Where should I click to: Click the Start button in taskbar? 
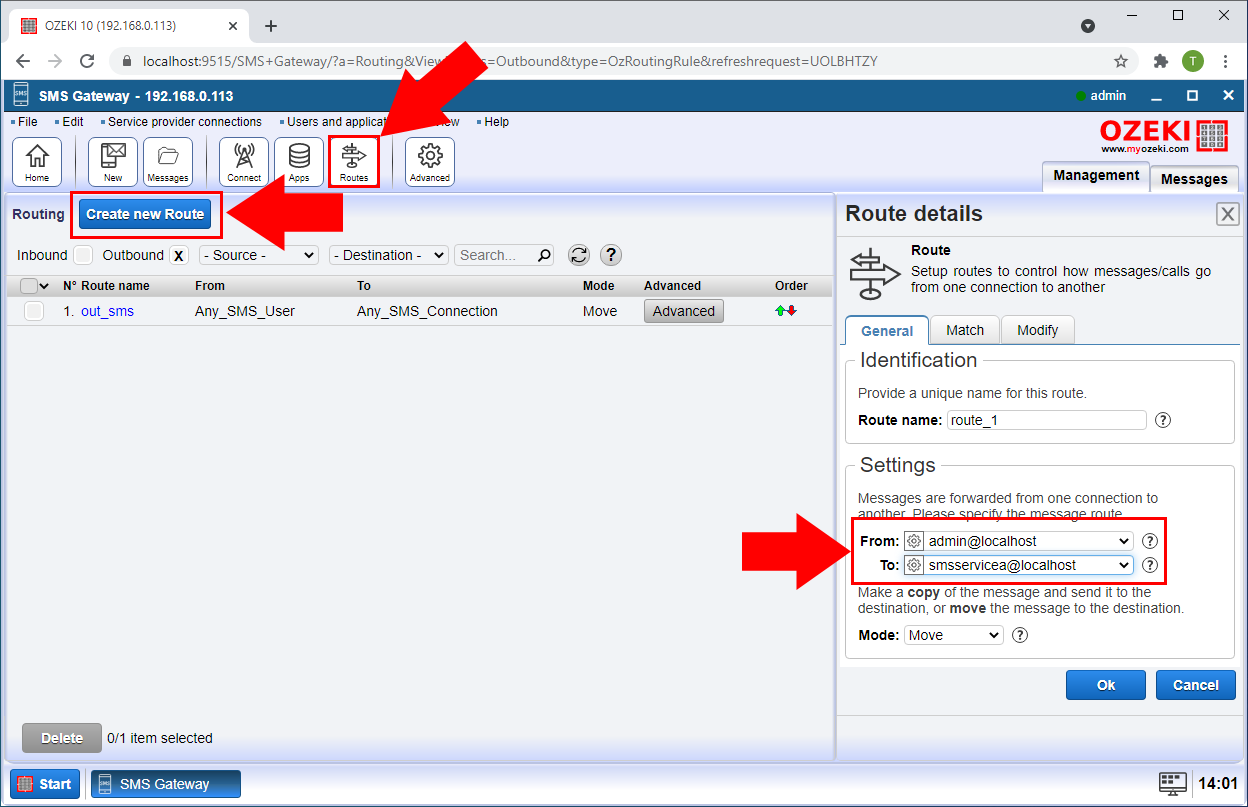[45, 784]
